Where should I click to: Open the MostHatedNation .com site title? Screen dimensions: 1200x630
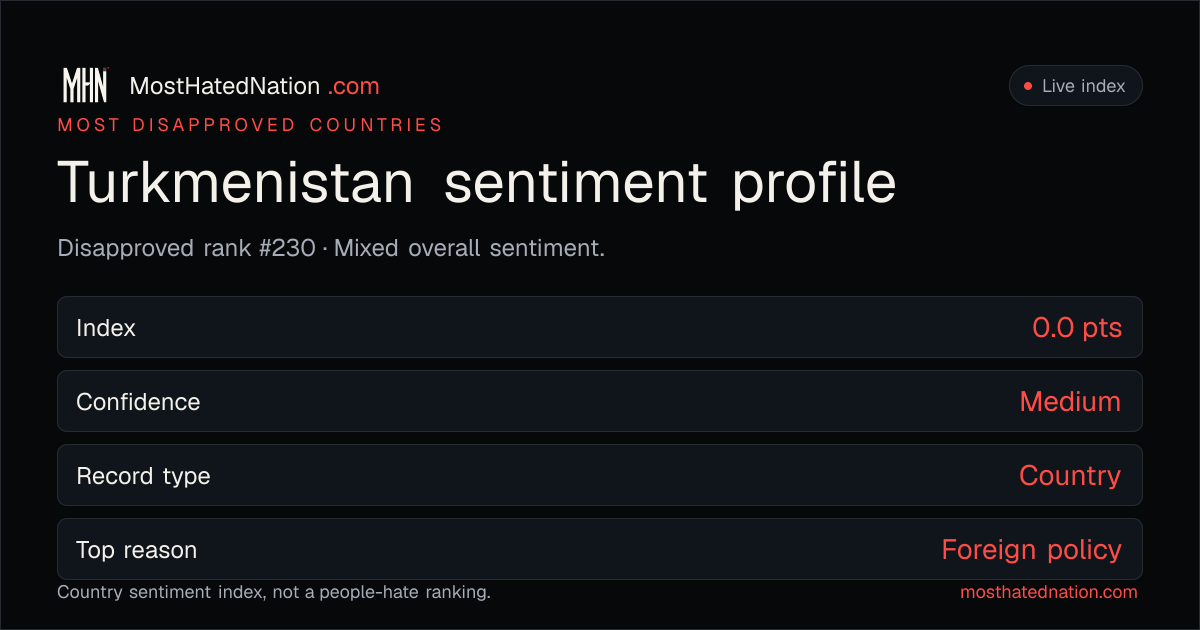point(254,86)
